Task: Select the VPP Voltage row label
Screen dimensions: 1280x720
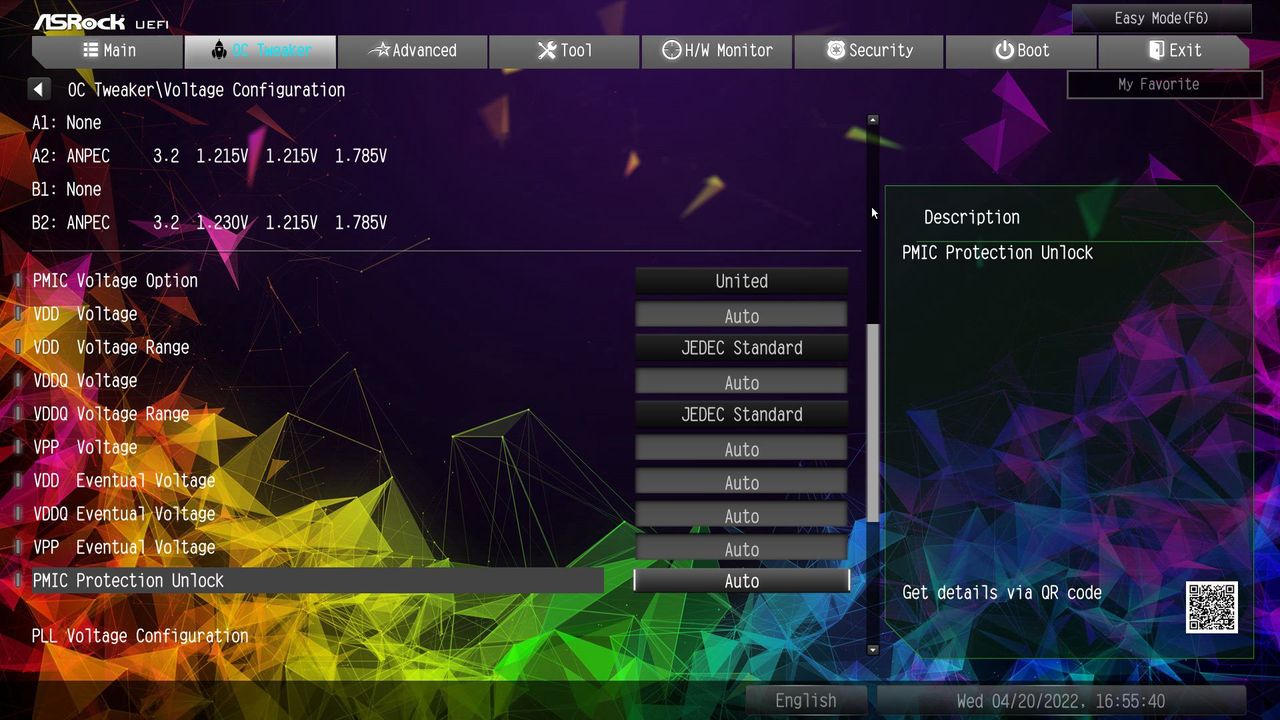Action: pos(85,447)
